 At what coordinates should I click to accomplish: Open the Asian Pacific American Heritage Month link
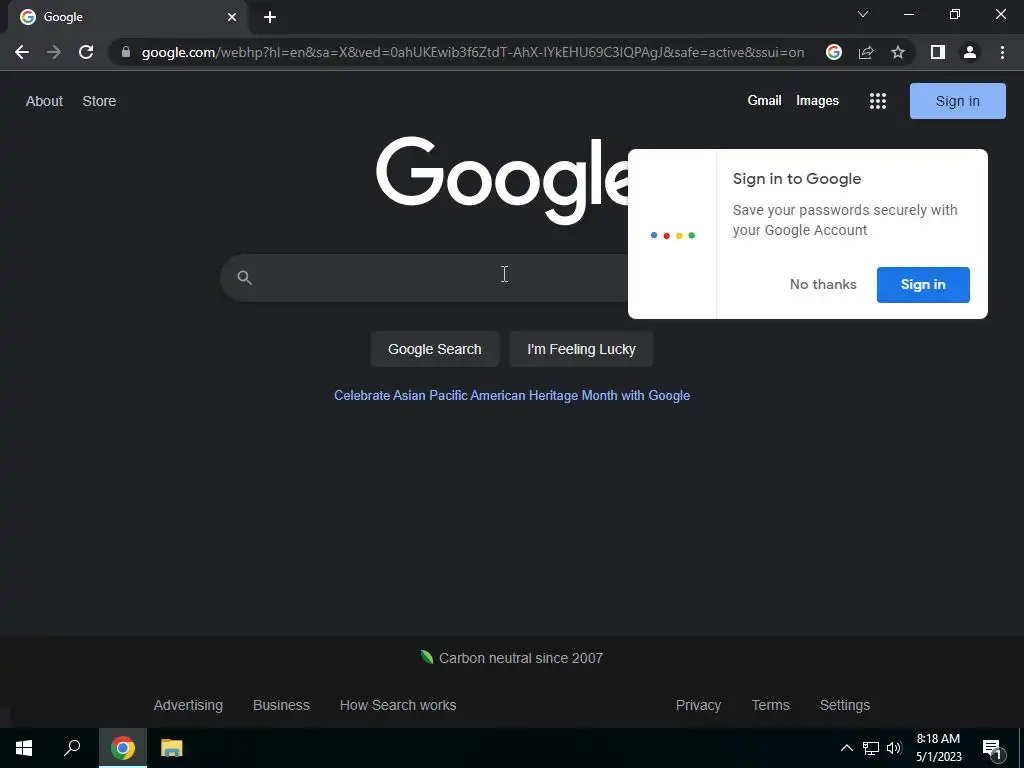(512, 396)
